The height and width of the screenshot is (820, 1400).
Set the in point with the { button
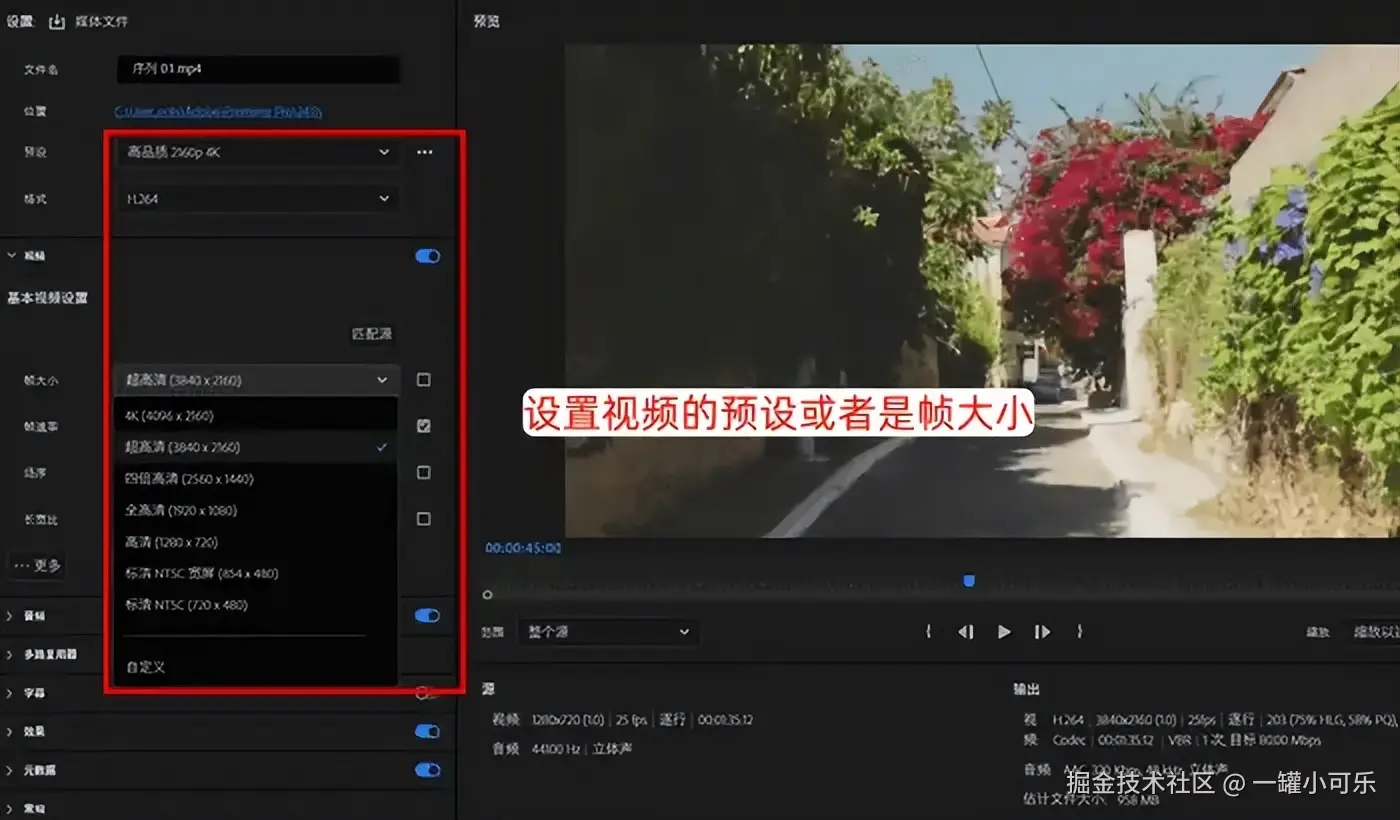click(929, 631)
